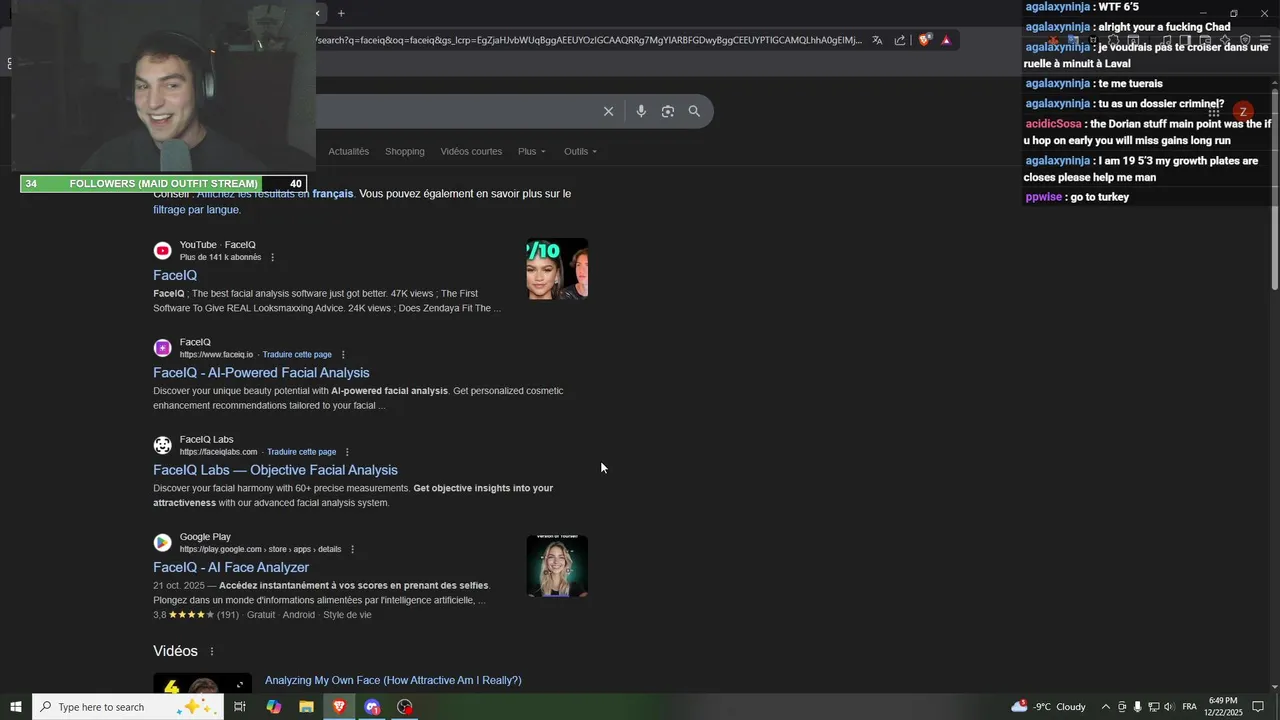Open FaceIQ - AI-Powered Facial Analysis link
Screen dimensions: 1280x720
click(x=261, y=372)
